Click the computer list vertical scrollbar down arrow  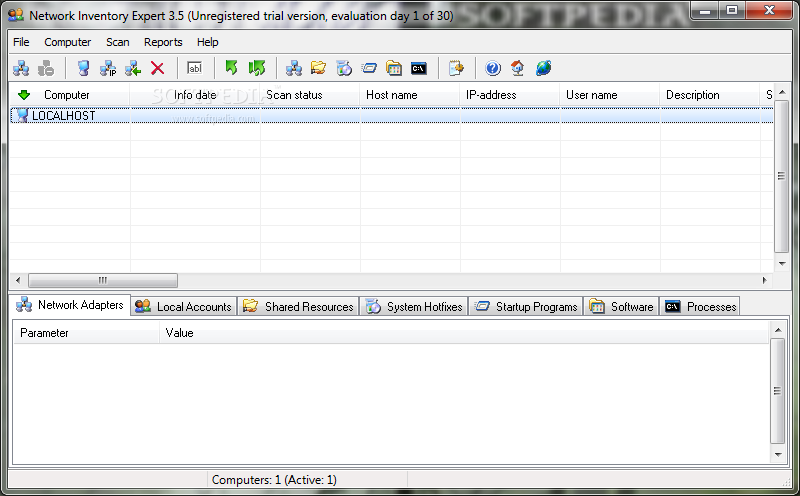pyautogui.click(x=782, y=264)
